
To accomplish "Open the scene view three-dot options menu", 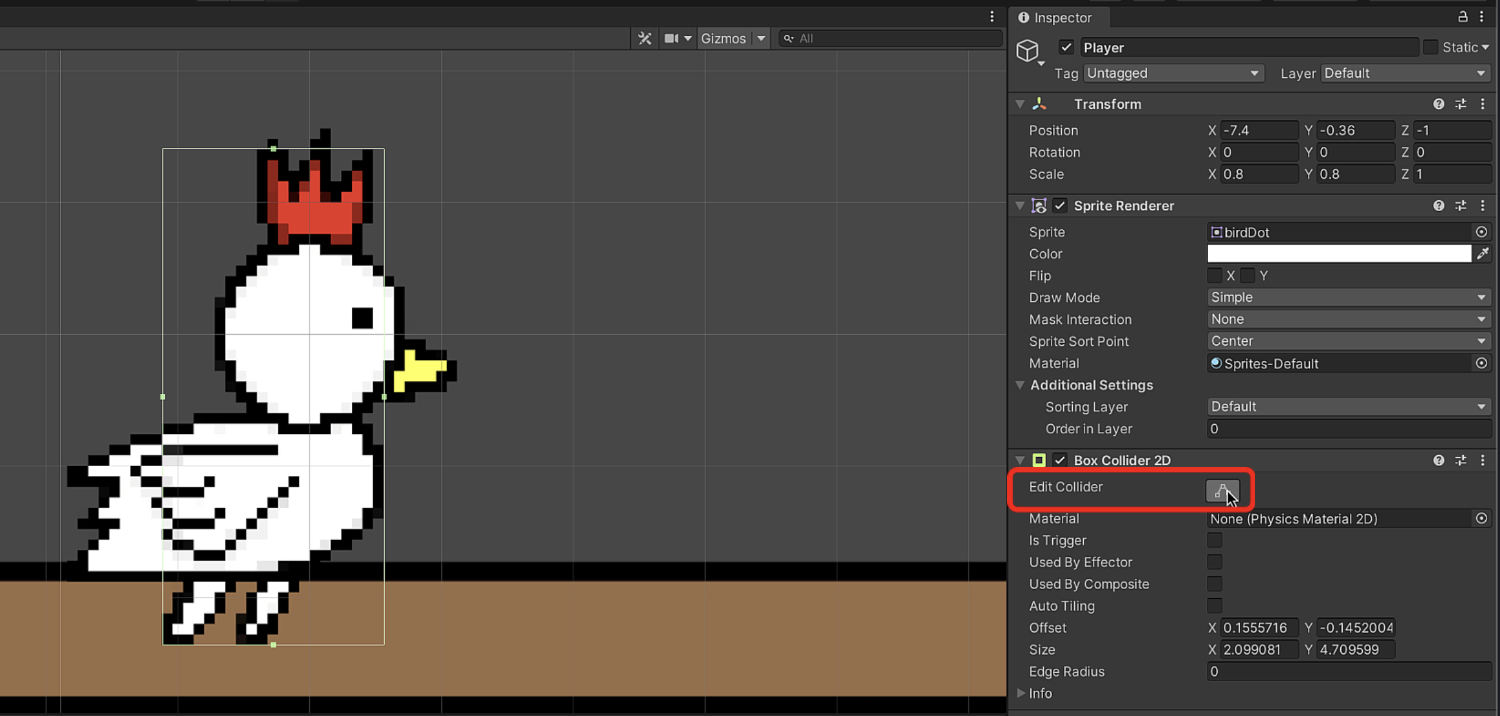I will (992, 17).
